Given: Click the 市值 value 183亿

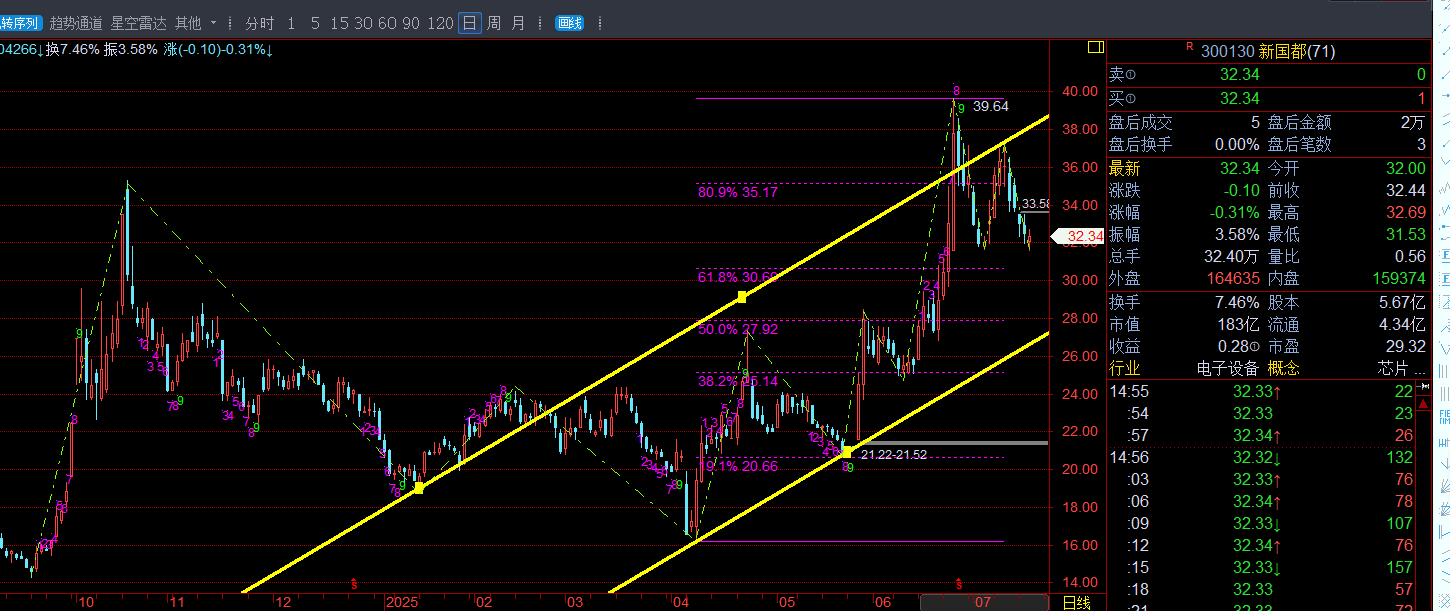Looking at the screenshot, I should [x=1239, y=324].
